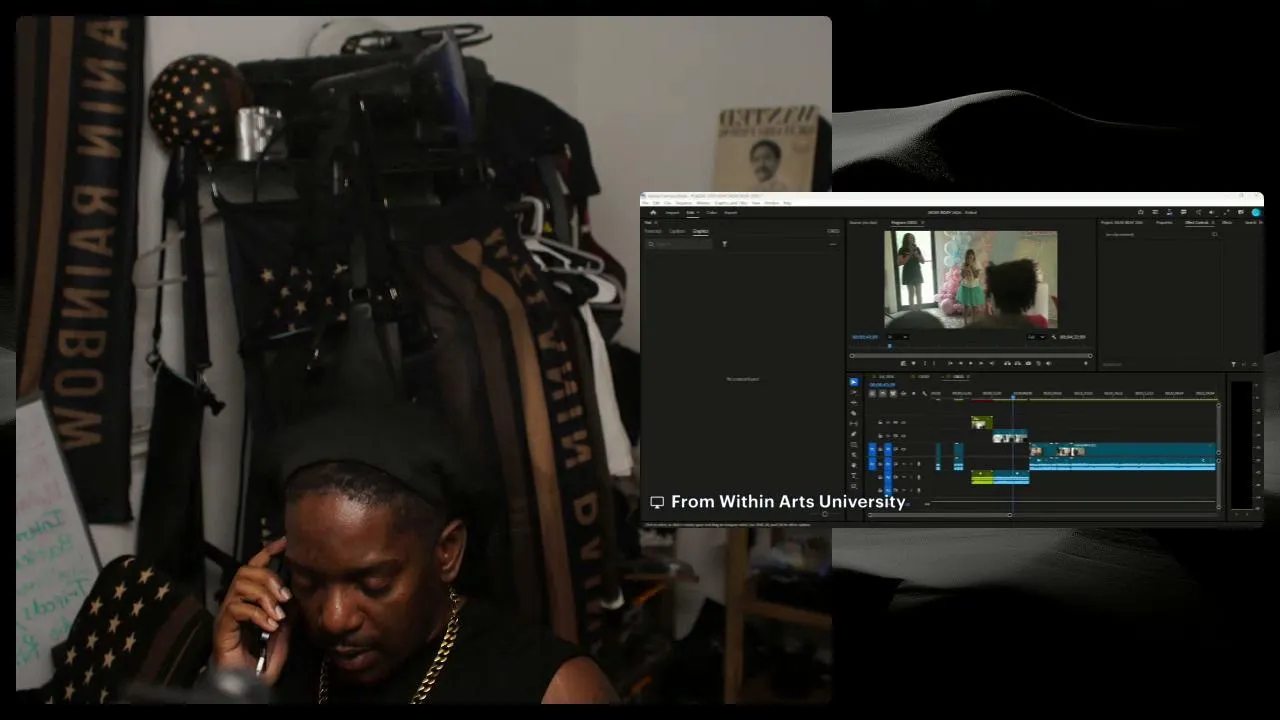
Task: Select the Track Select Forward tool
Action: (853, 392)
